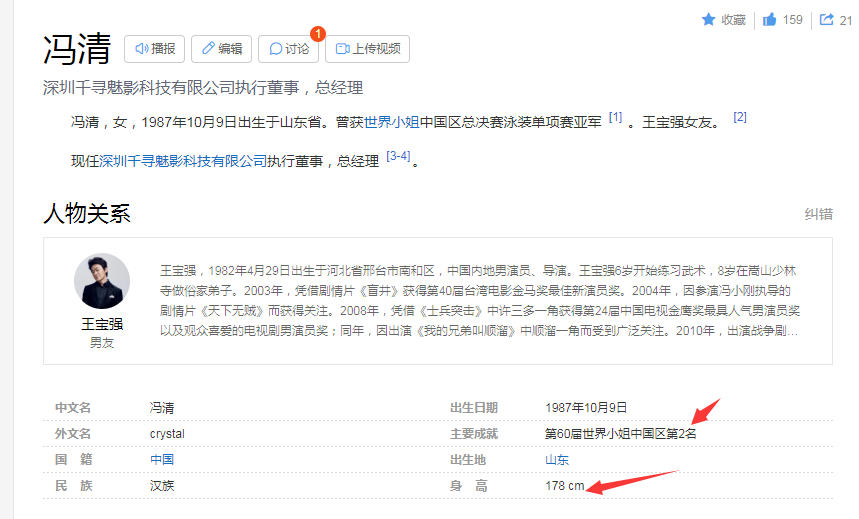Click the 王宝强 biography description text
The width and height of the screenshot is (859, 519).
point(480,300)
